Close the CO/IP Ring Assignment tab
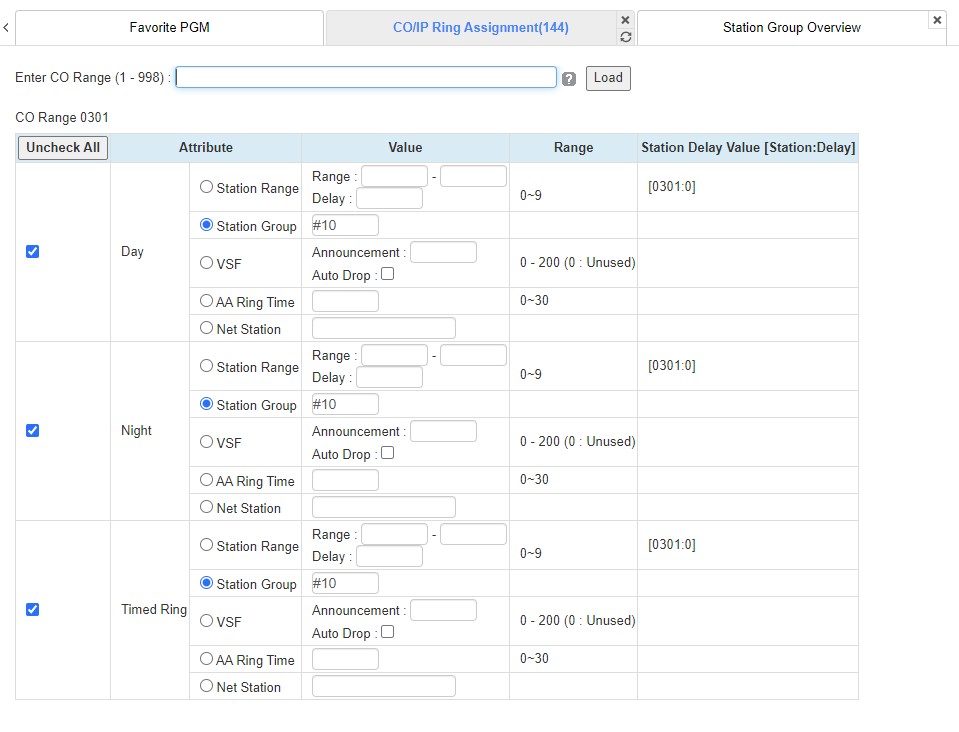The height and width of the screenshot is (732, 959). (626, 20)
